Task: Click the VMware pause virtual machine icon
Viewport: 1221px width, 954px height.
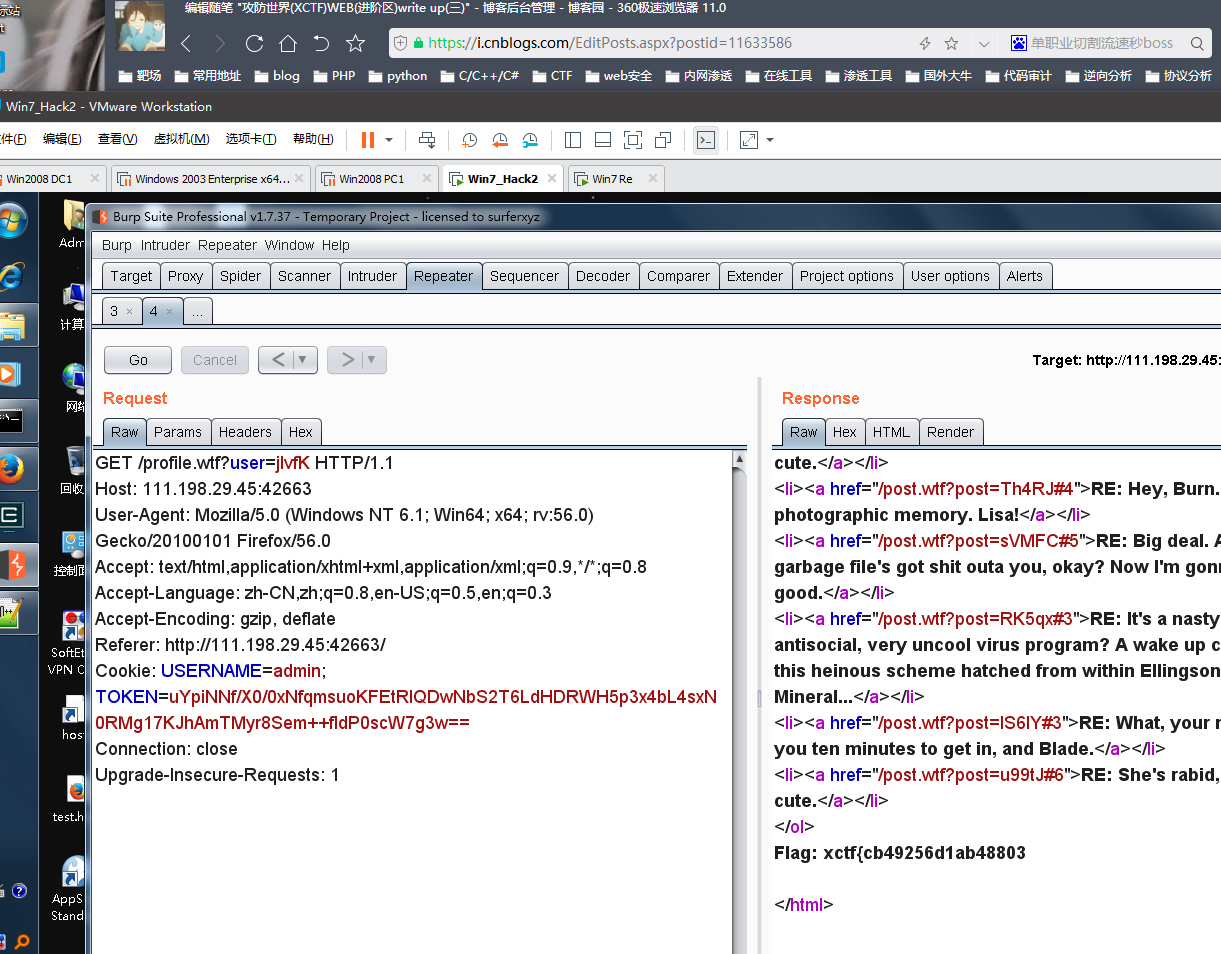Action: tap(368, 140)
